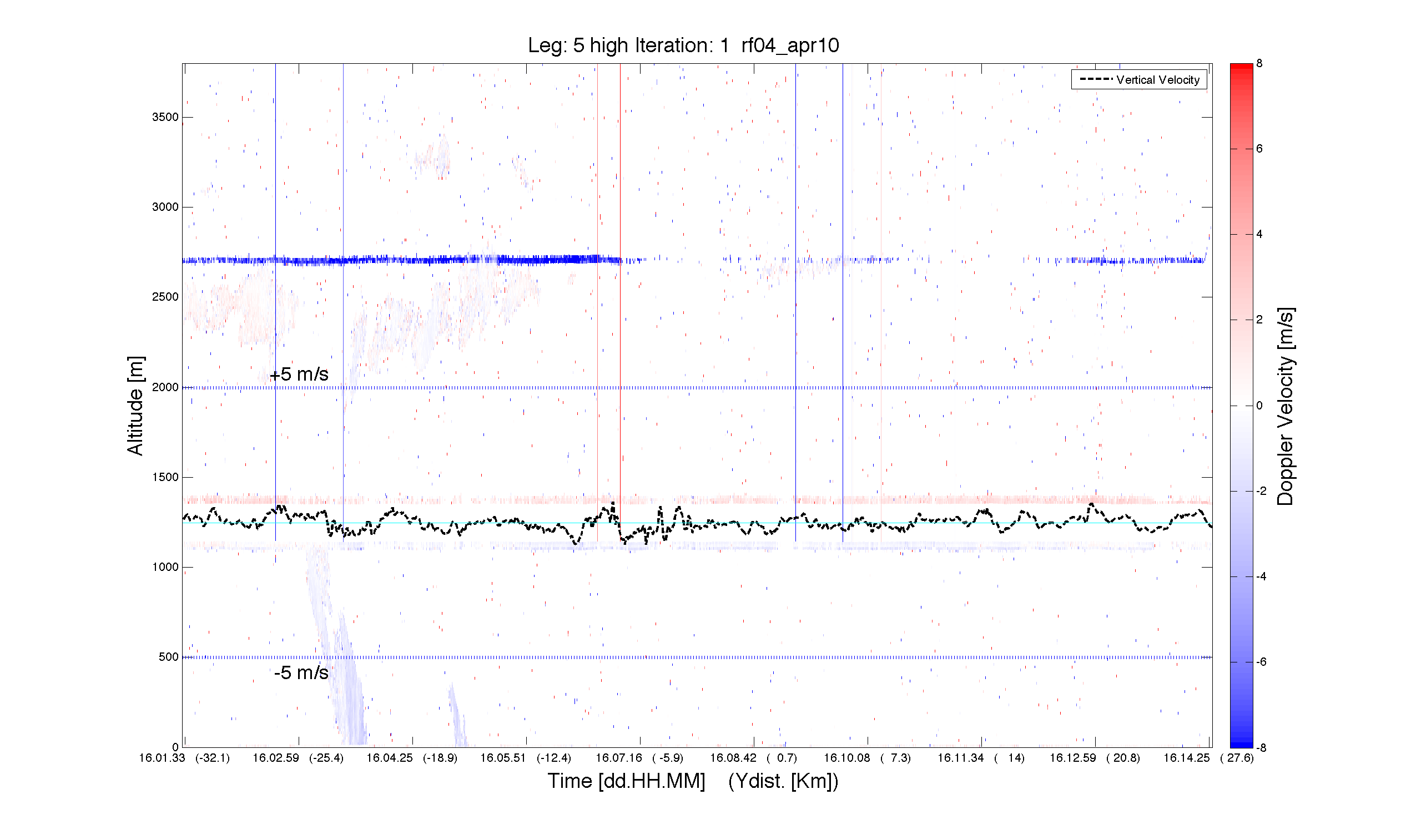
Task: Click the time tick label '16.04.25 (-18.9)'
Action: 412,758
